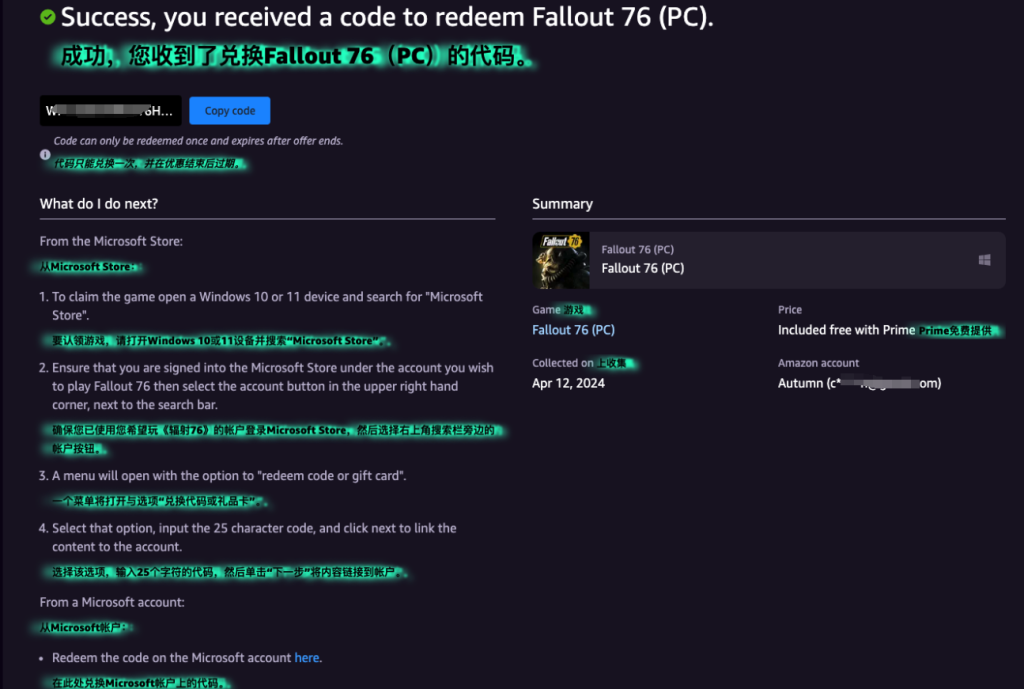
Task: Click the Copy code button
Action: pyautogui.click(x=229, y=110)
